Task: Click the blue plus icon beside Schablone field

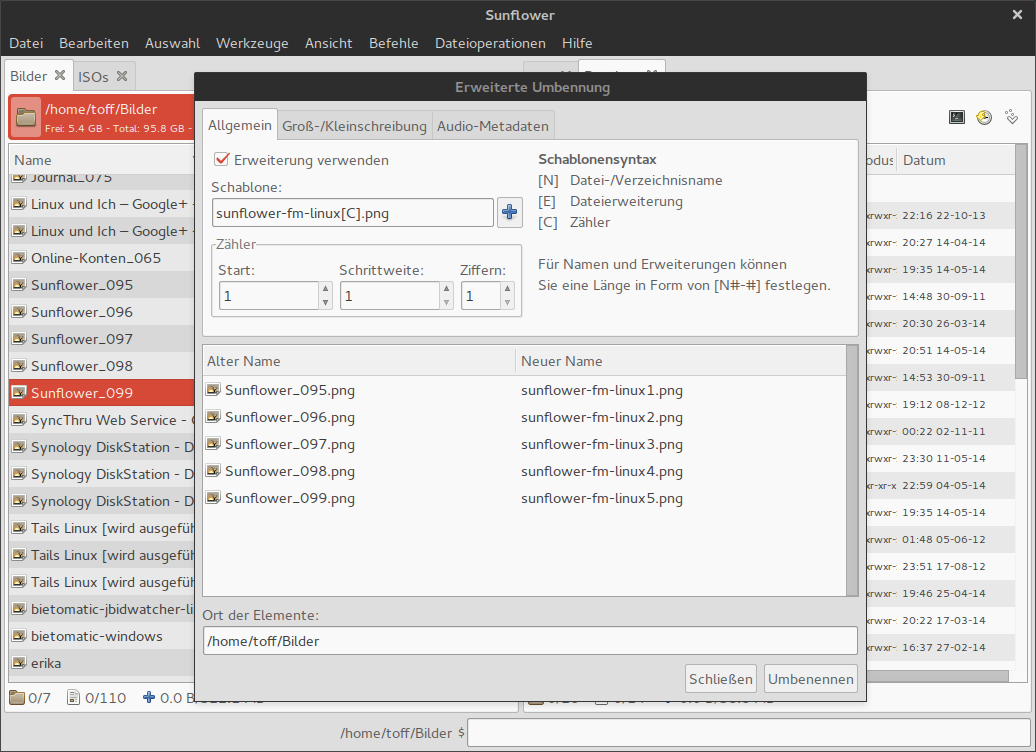Action: (x=510, y=212)
